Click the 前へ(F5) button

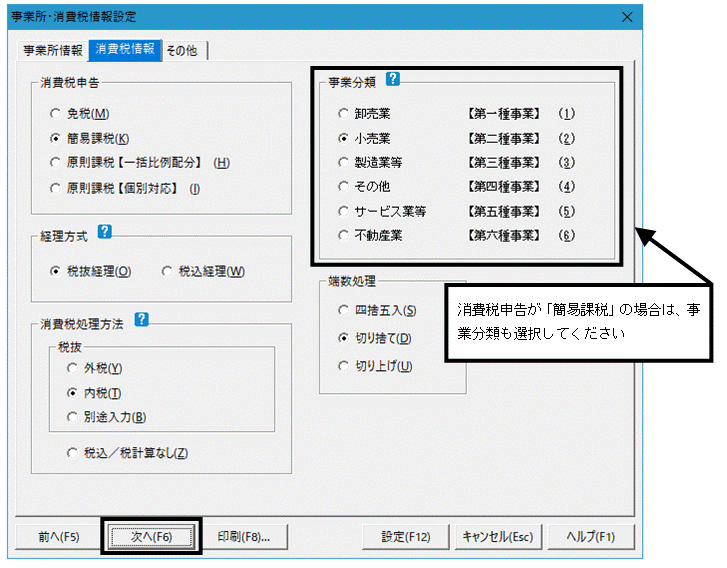point(58,537)
